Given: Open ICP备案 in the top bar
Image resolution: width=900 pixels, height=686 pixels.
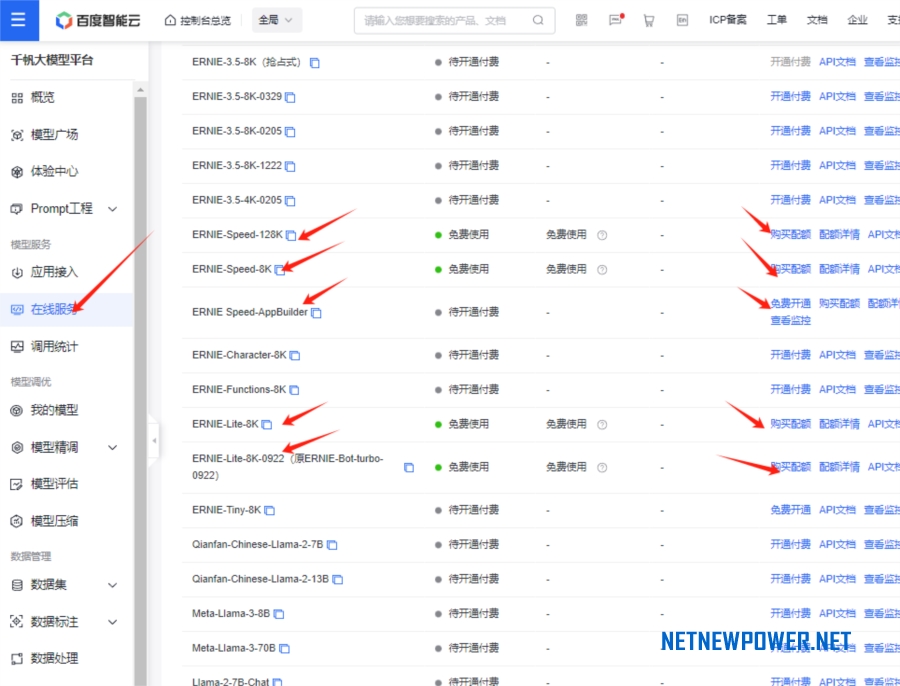Looking at the screenshot, I should click(x=727, y=20).
